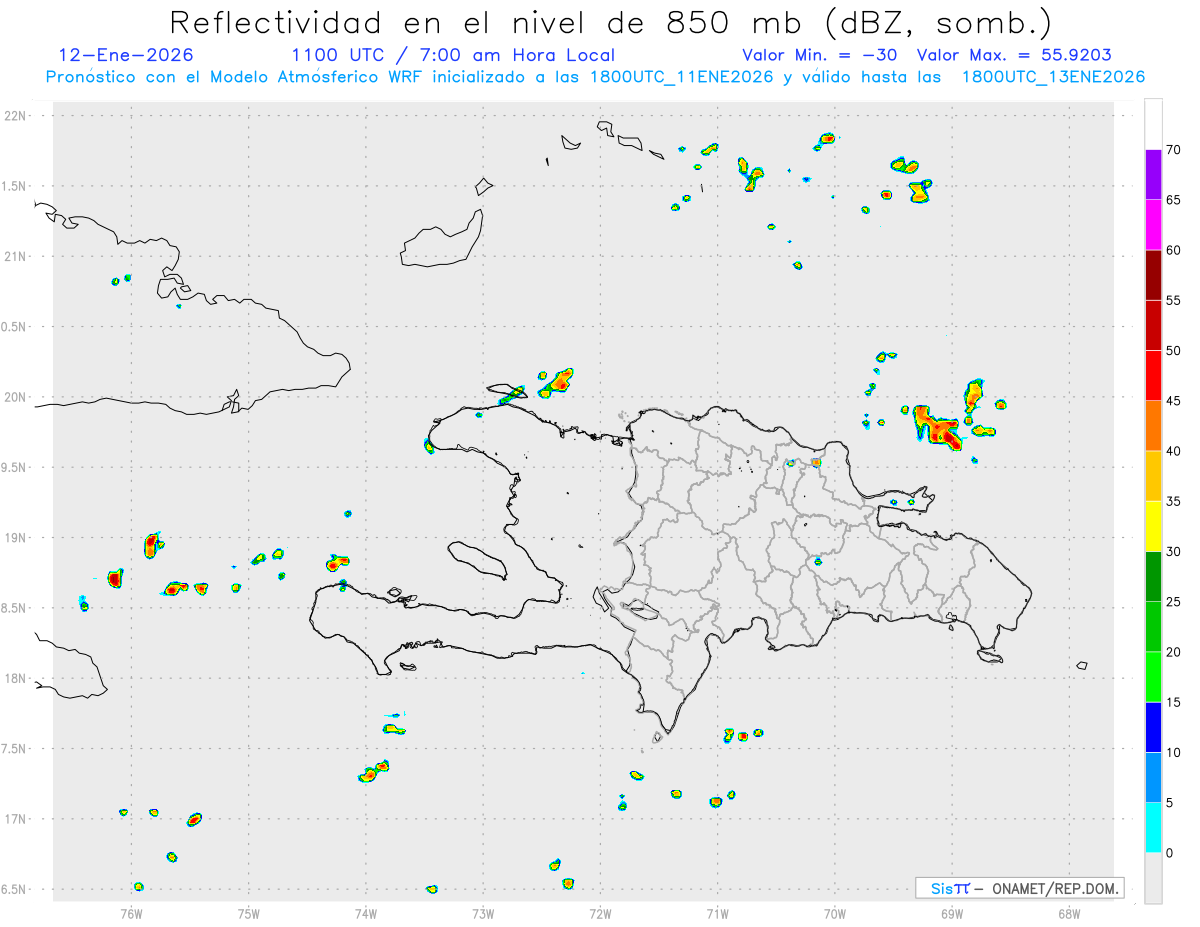Click the '76W' longitude label

coord(131,912)
